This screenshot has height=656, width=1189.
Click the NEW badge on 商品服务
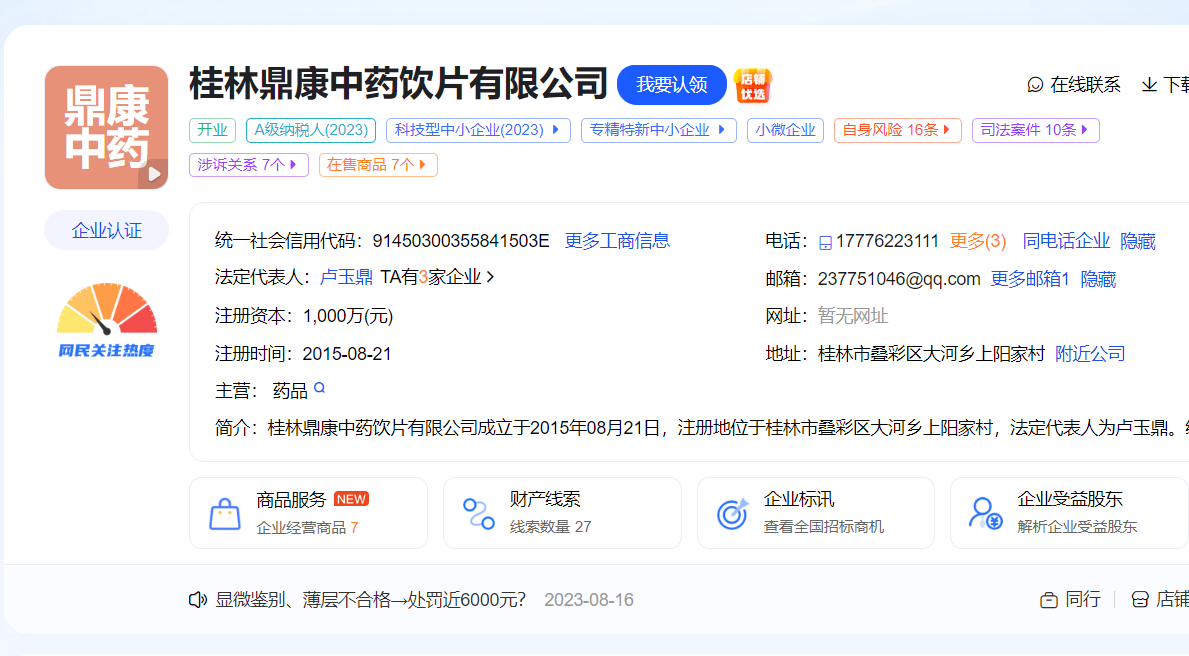tap(351, 499)
